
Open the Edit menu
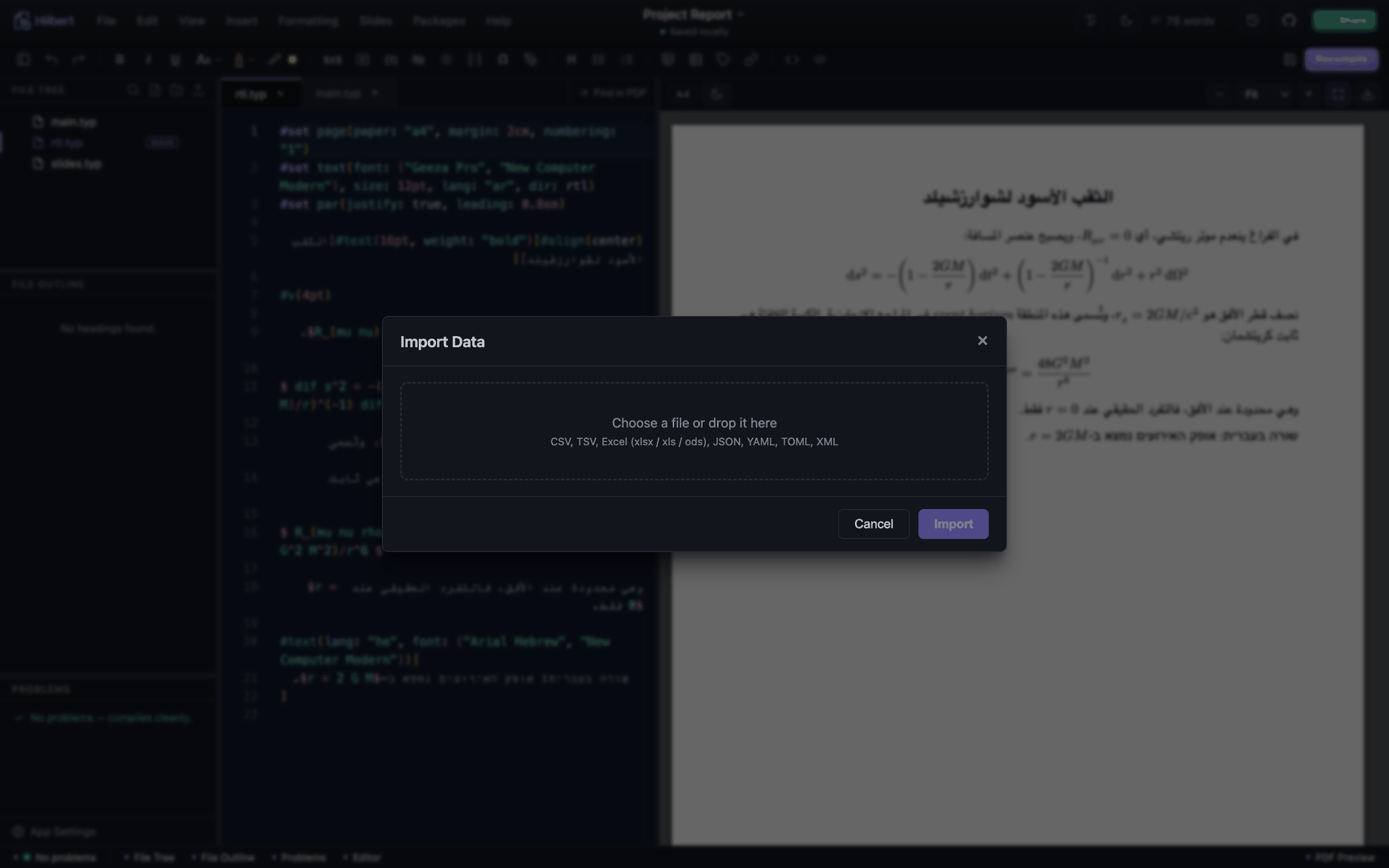pyautogui.click(x=147, y=21)
